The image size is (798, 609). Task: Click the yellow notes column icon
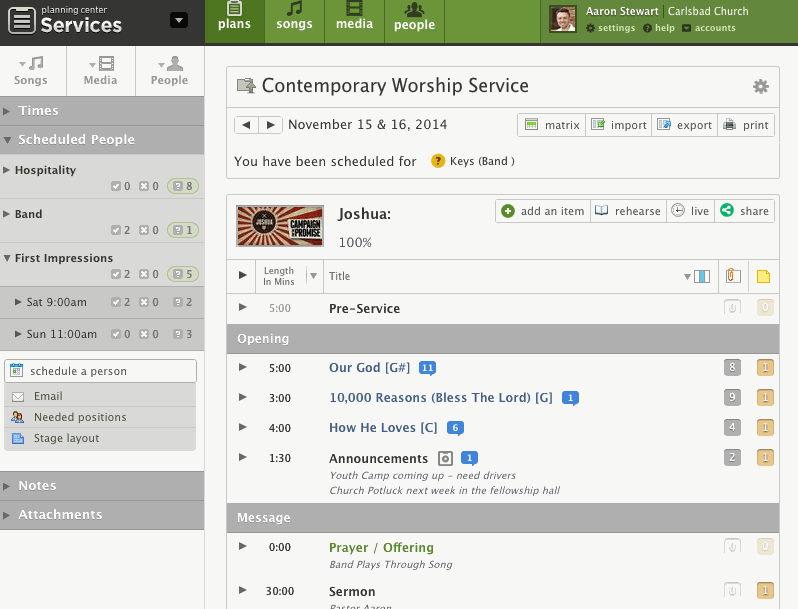tap(764, 276)
